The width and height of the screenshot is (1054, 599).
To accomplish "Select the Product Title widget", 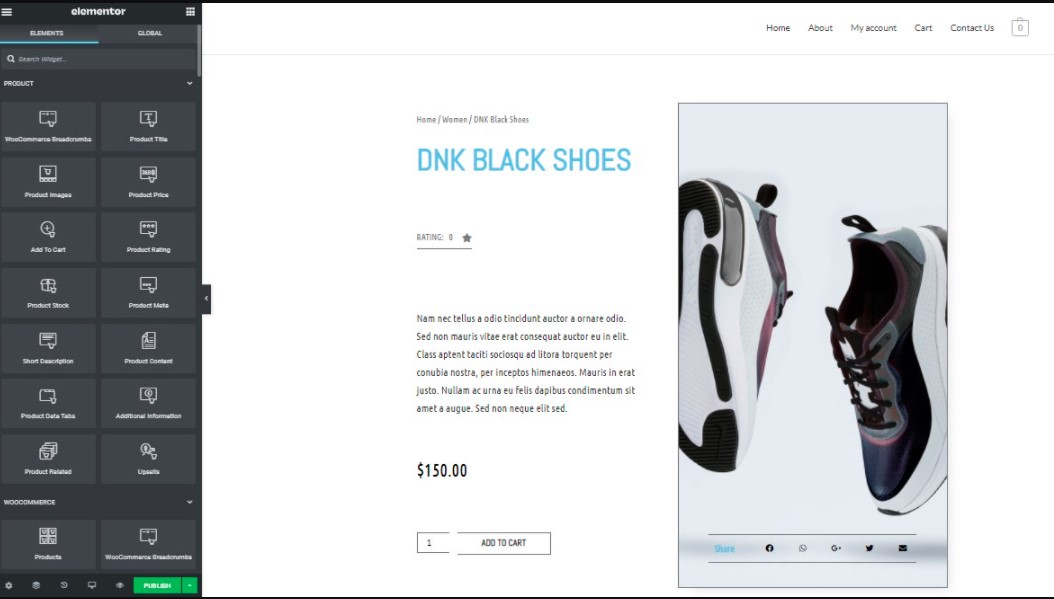I will point(149,126).
